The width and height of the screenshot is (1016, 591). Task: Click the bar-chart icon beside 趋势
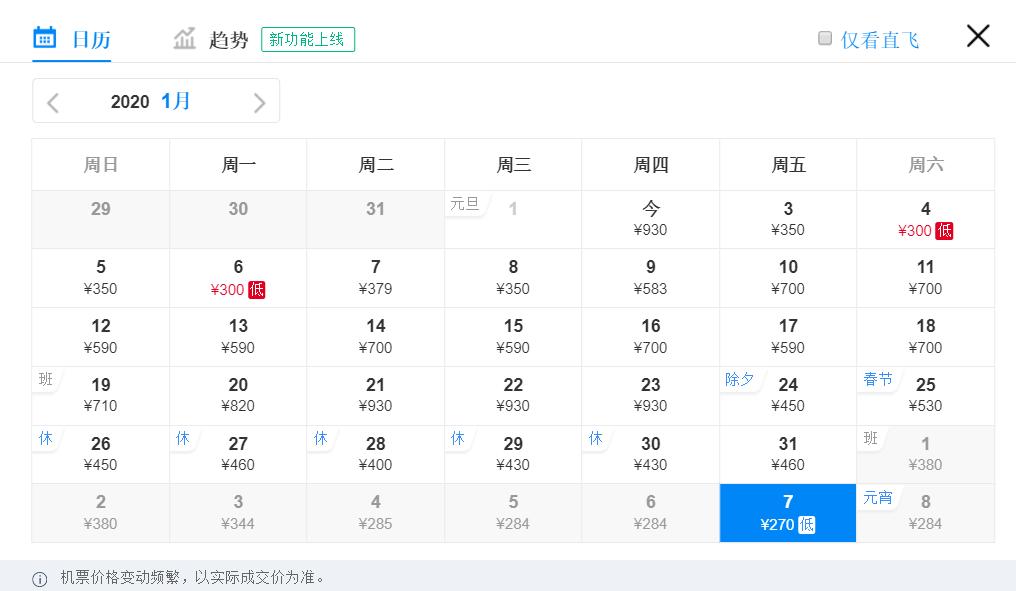185,36
